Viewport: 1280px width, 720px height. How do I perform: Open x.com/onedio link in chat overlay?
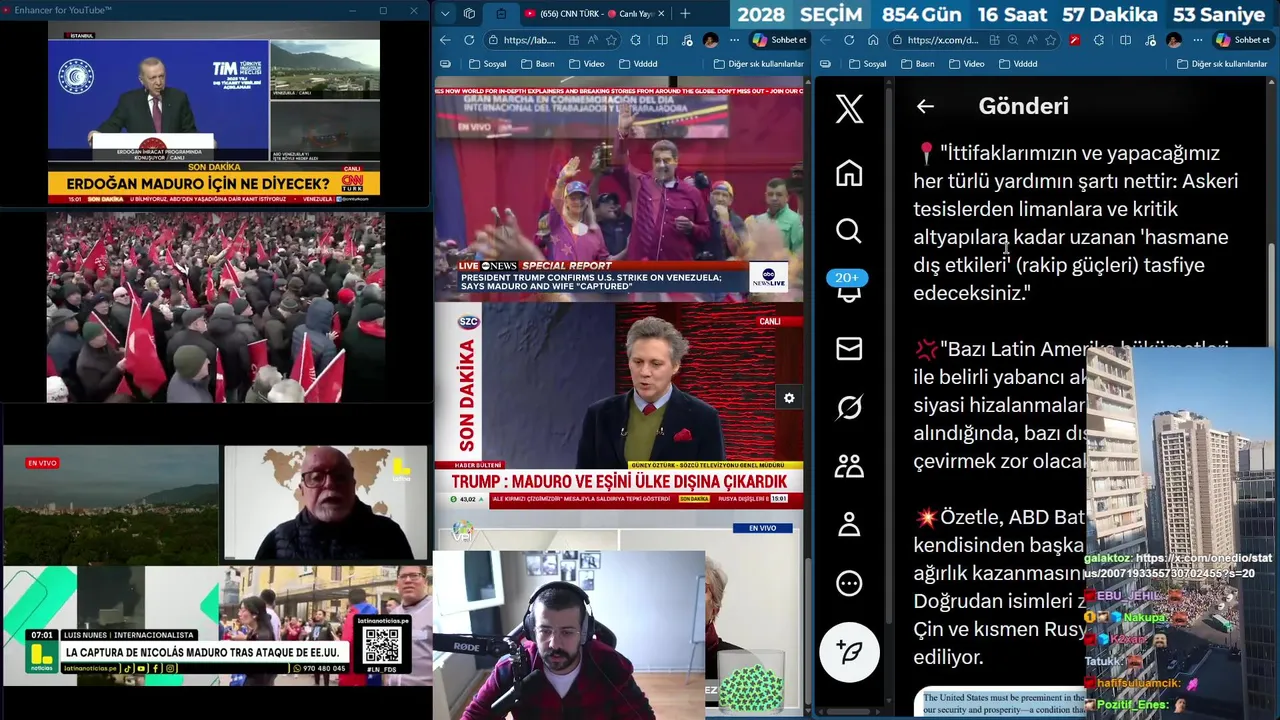pos(1178,566)
